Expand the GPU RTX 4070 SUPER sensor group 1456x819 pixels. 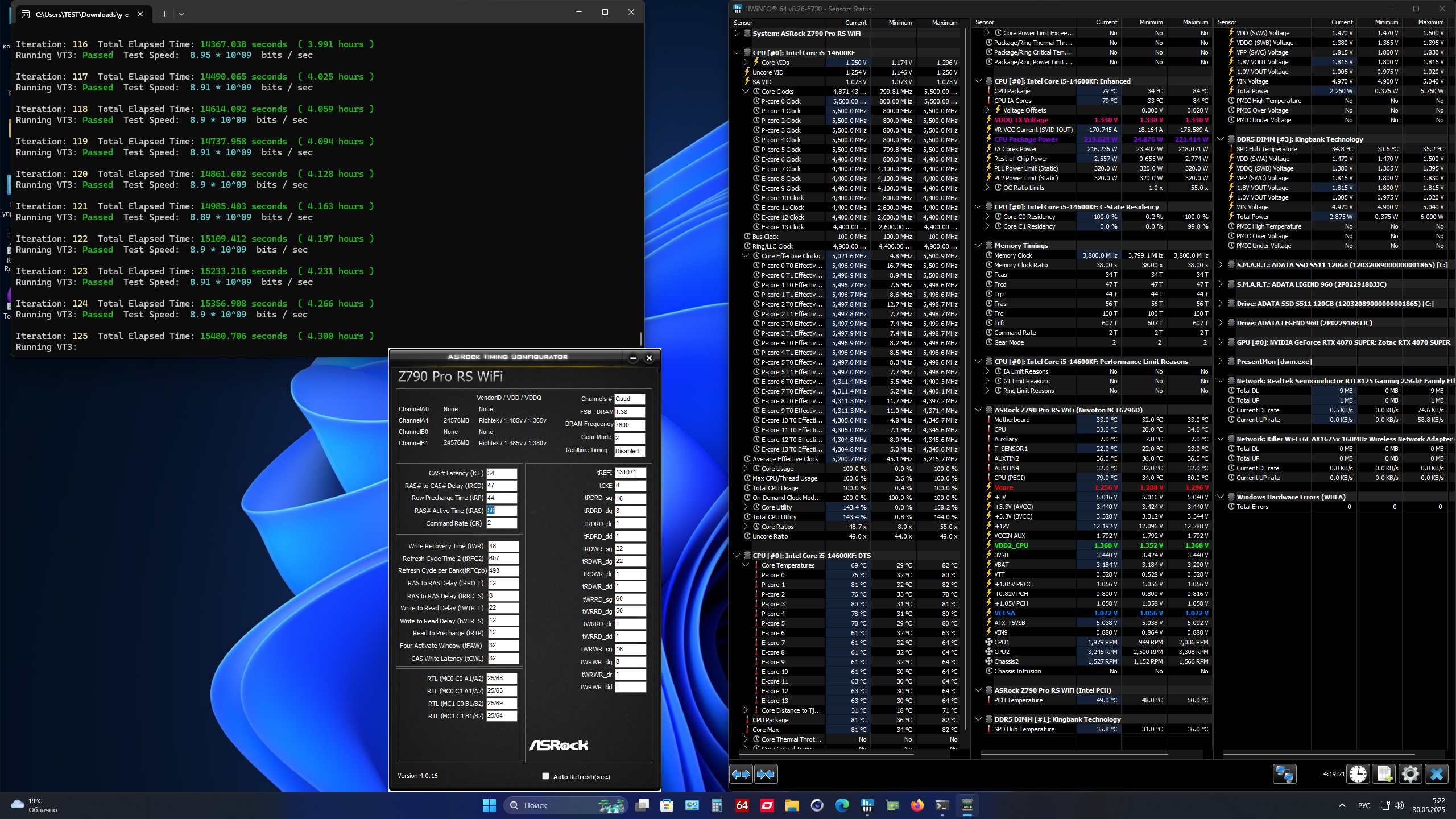[1221, 342]
